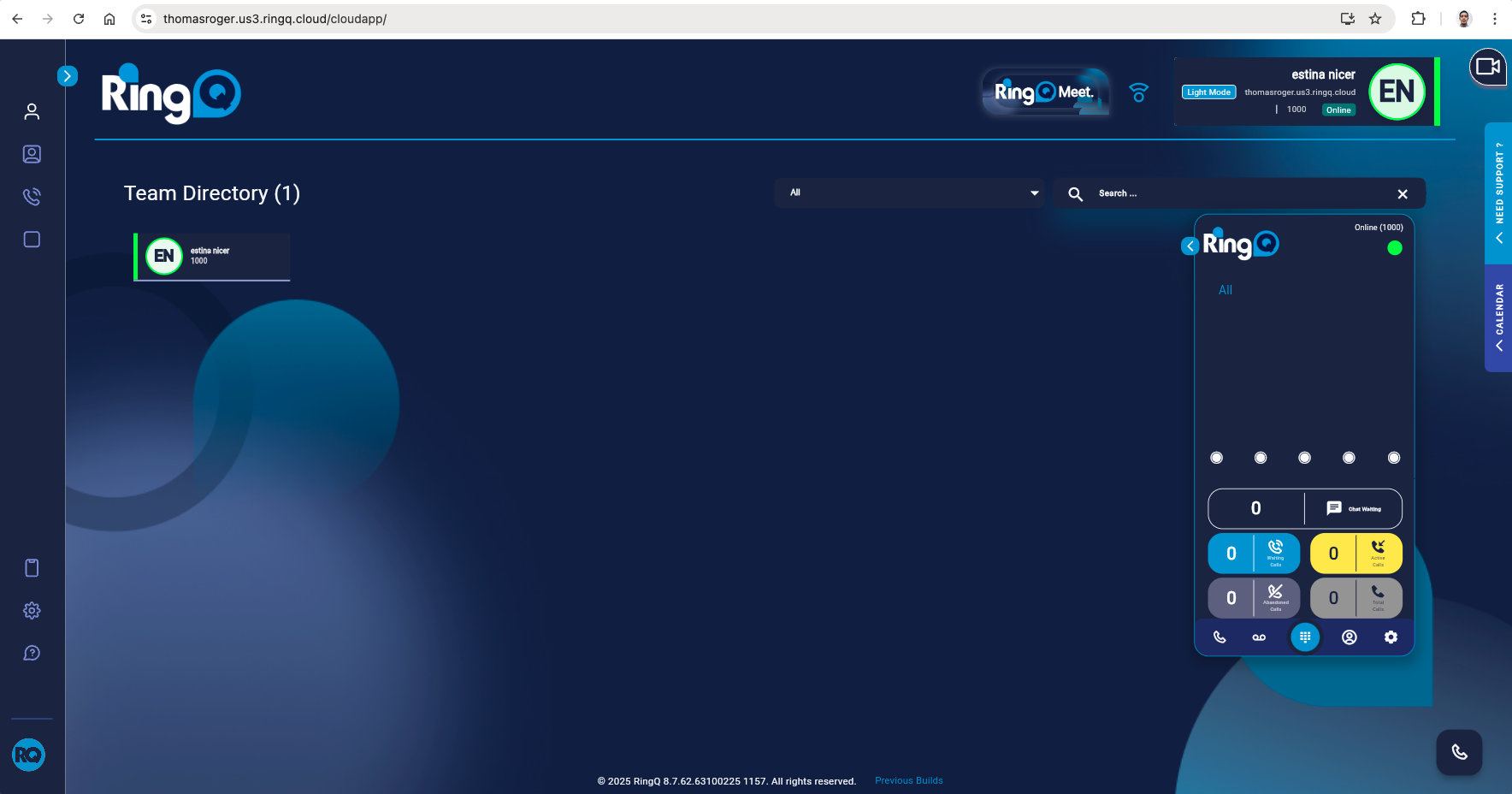
Task: Click the browser back arrow
Action: click(x=17, y=19)
